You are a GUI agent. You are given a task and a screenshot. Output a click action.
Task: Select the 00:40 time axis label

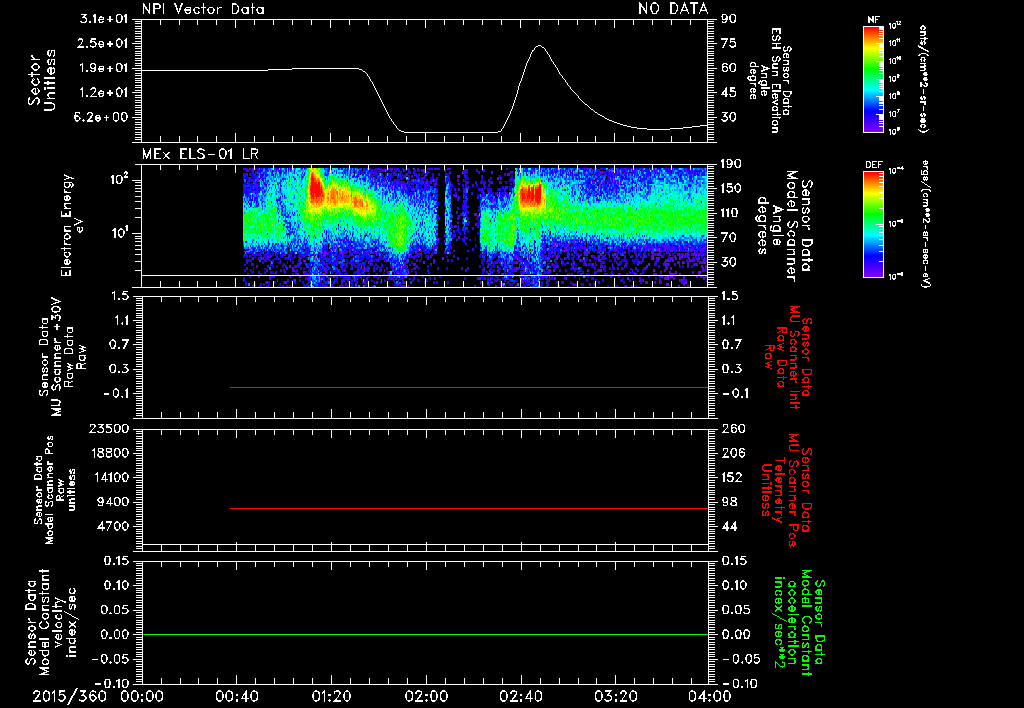[x=236, y=696]
